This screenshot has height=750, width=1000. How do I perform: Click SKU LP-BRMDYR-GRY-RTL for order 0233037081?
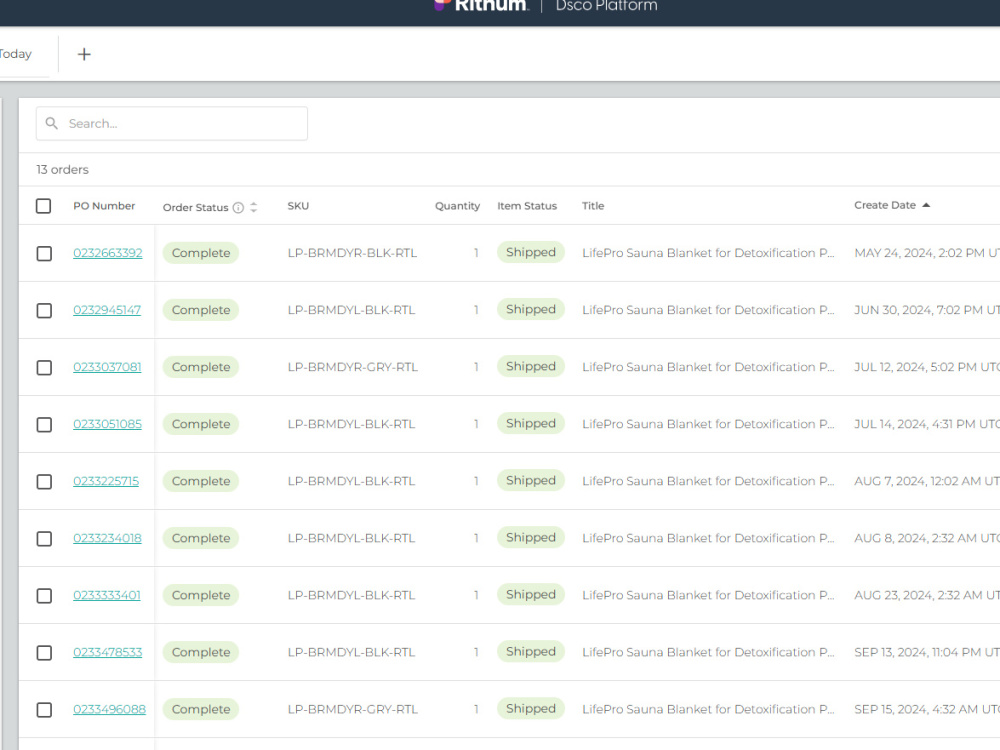(x=352, y=367)
